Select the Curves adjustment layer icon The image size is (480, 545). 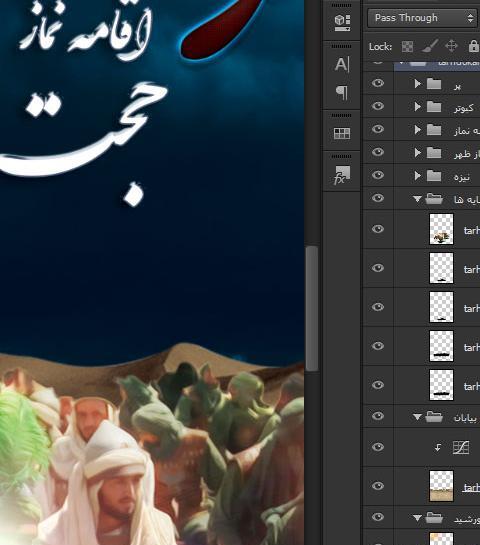point(461,447)
